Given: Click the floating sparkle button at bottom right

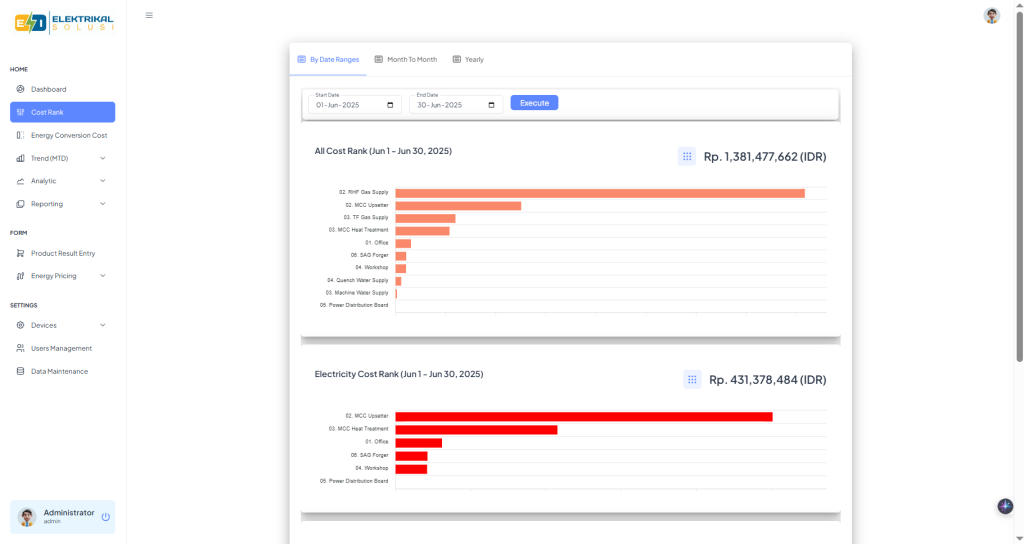Looking at the screenshot, I should click(1005, 506).
